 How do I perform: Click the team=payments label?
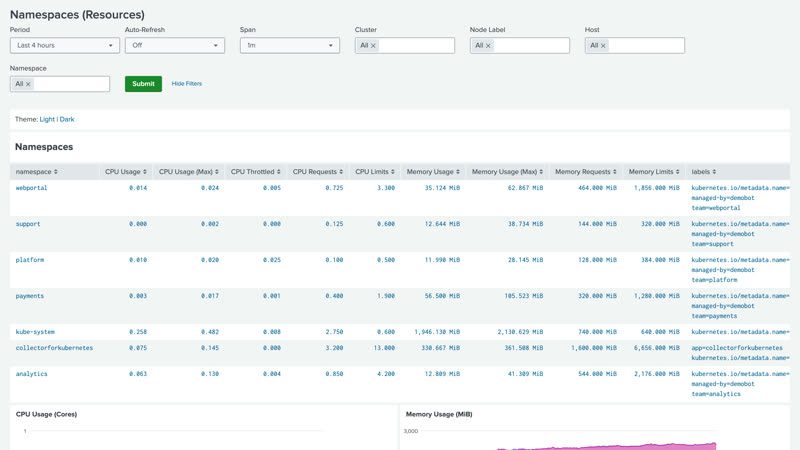(x=714, y=316)
